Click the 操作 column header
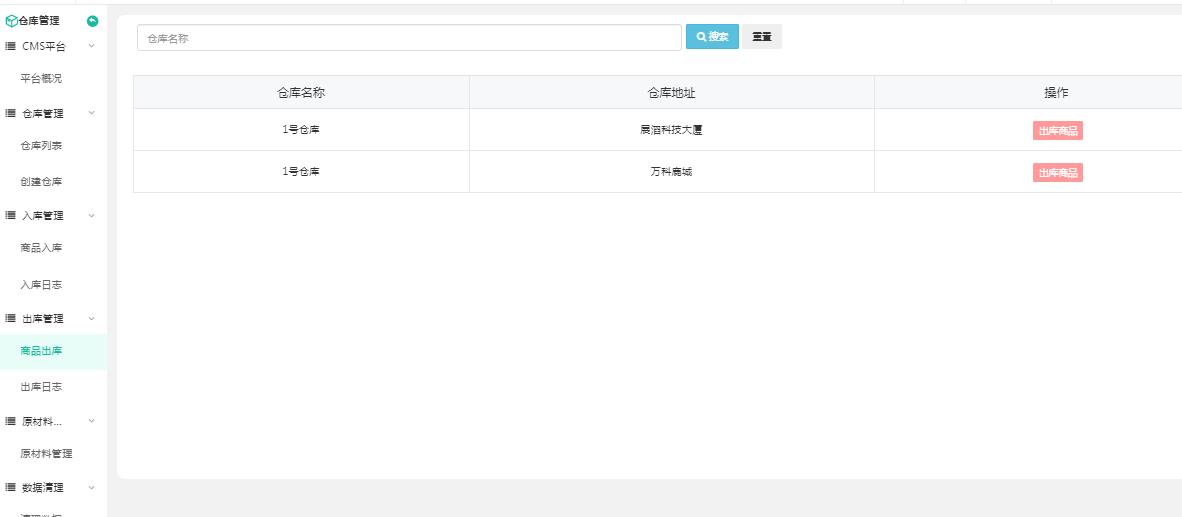Image resolution: width=1182 pixels, height=517 pixels. point(1056,93)
